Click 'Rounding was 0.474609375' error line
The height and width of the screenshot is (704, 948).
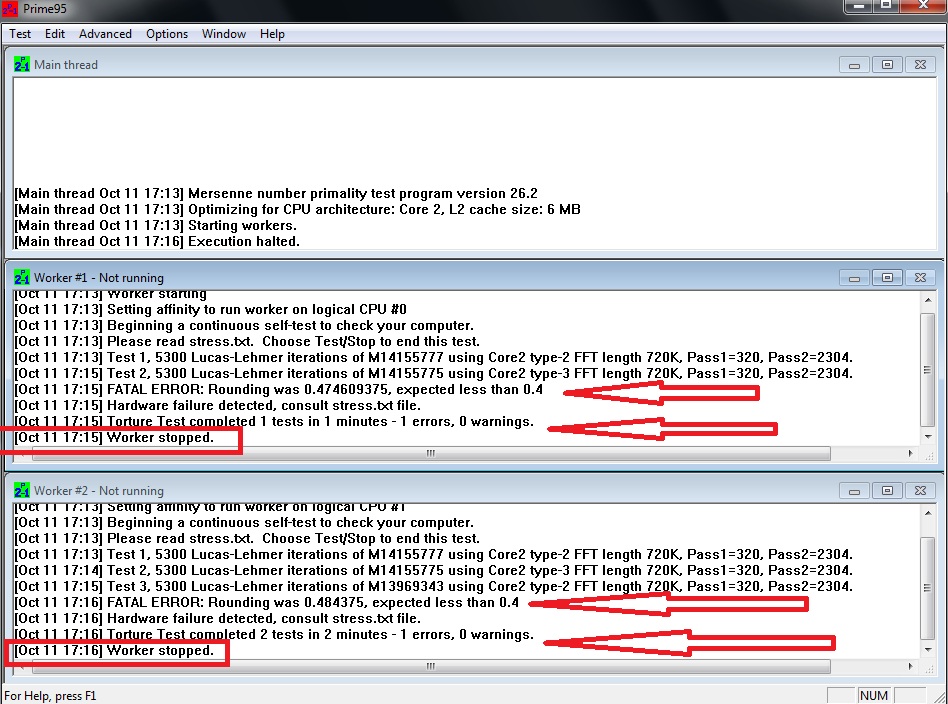tap(279, 389)
